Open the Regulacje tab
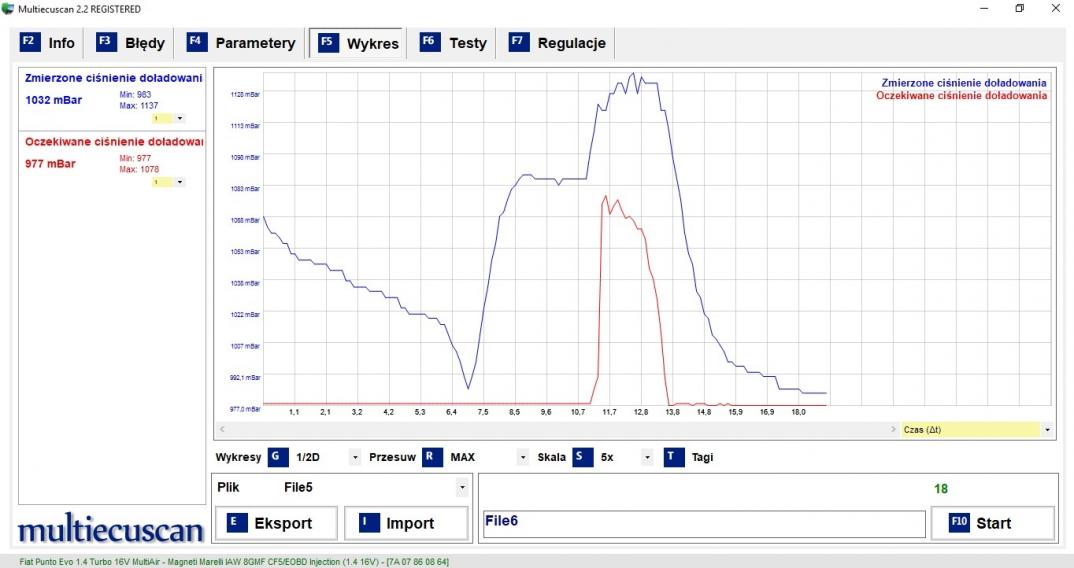Screen dimensions: 1074x568 tap(558, 42)
